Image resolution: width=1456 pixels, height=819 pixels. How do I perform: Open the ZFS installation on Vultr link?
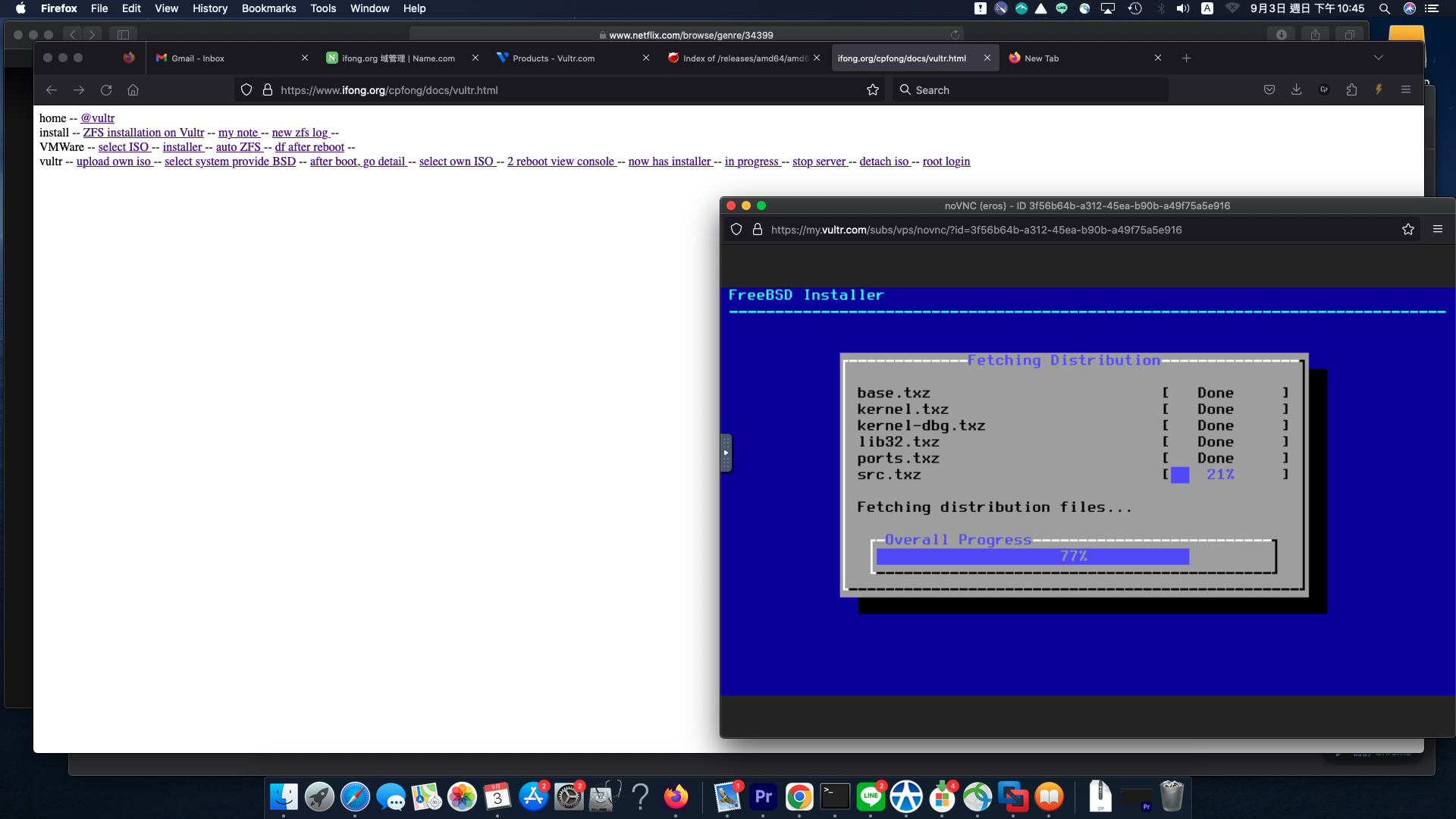(x=143, y=133)
